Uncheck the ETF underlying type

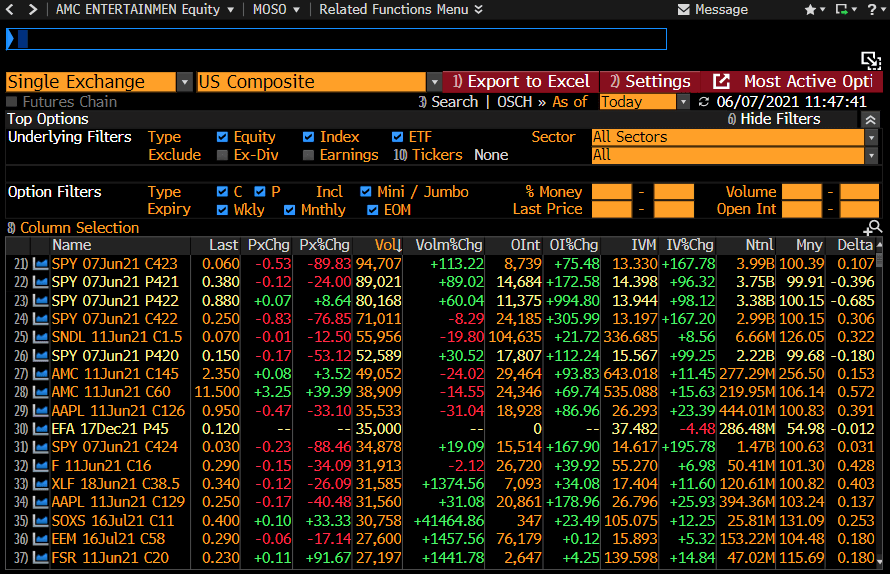tap(397, 137)
